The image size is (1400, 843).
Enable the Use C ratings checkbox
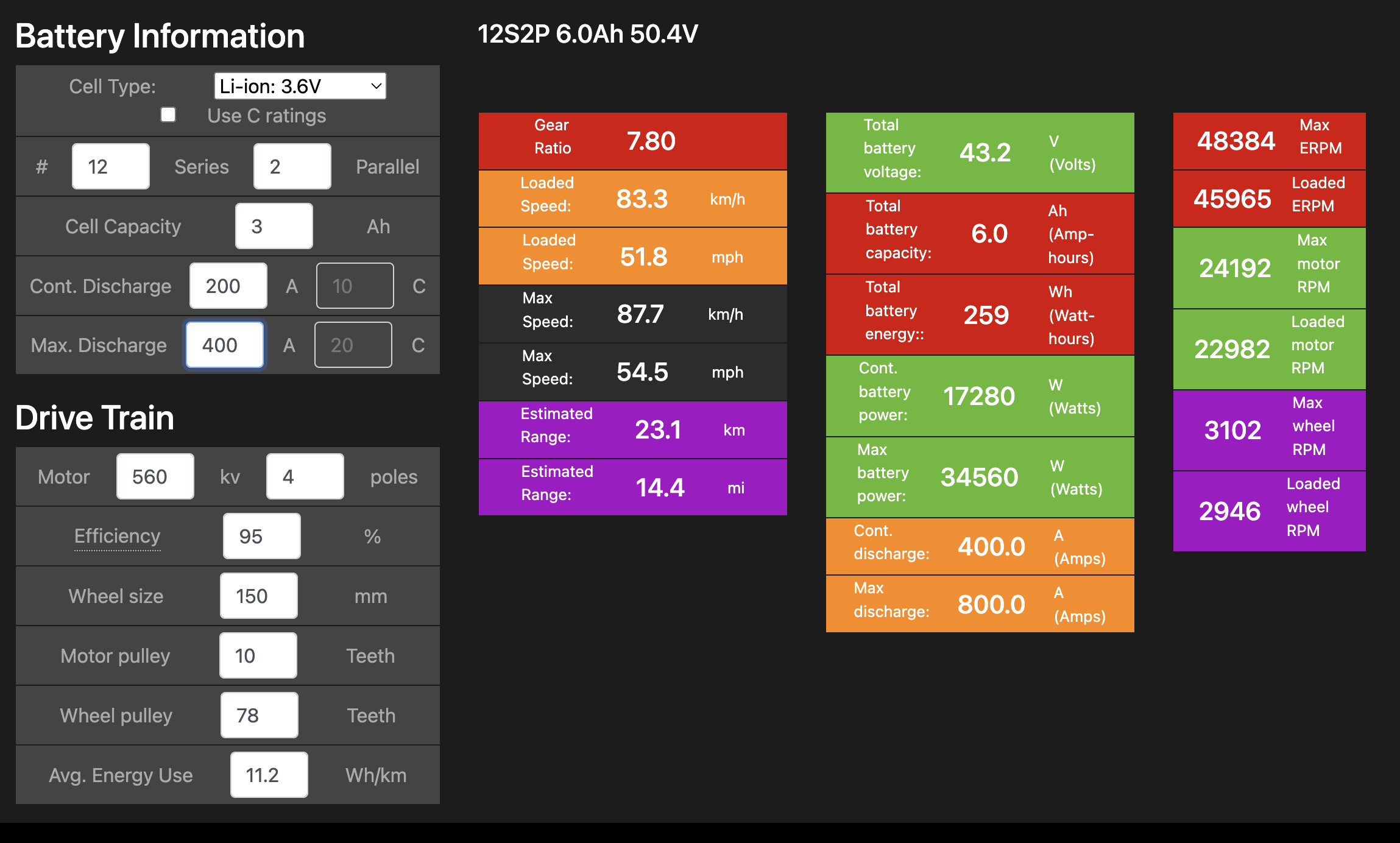pos(168,115)
